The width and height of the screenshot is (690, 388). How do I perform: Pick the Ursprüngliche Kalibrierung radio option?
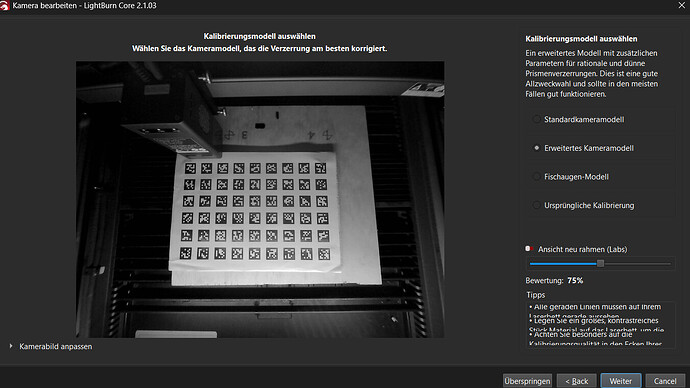[536, 205]
